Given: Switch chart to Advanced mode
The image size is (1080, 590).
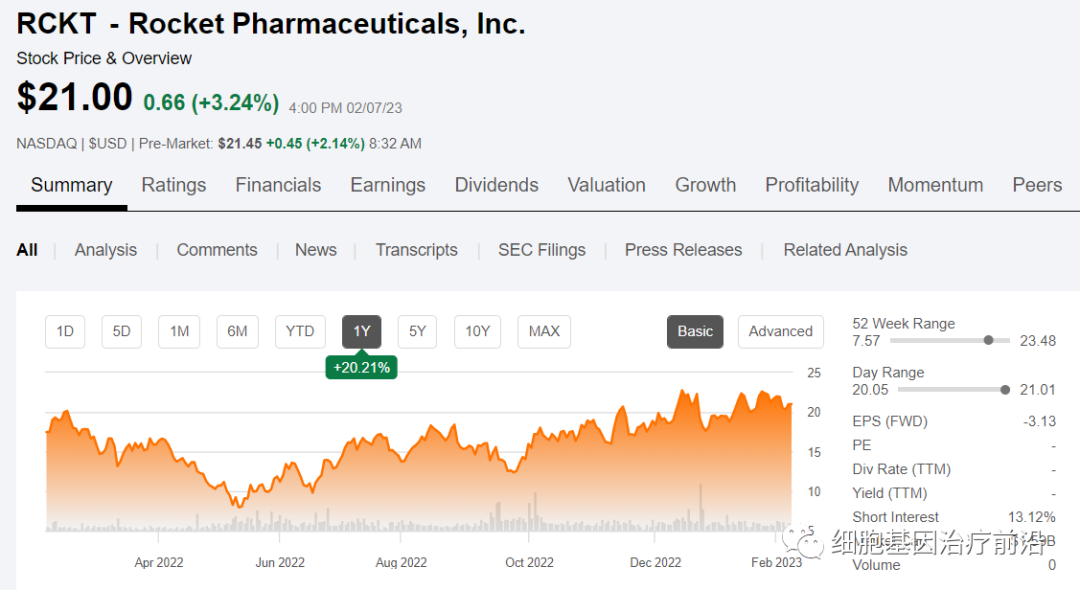Looking at the screenshot, I should (780, 331).
